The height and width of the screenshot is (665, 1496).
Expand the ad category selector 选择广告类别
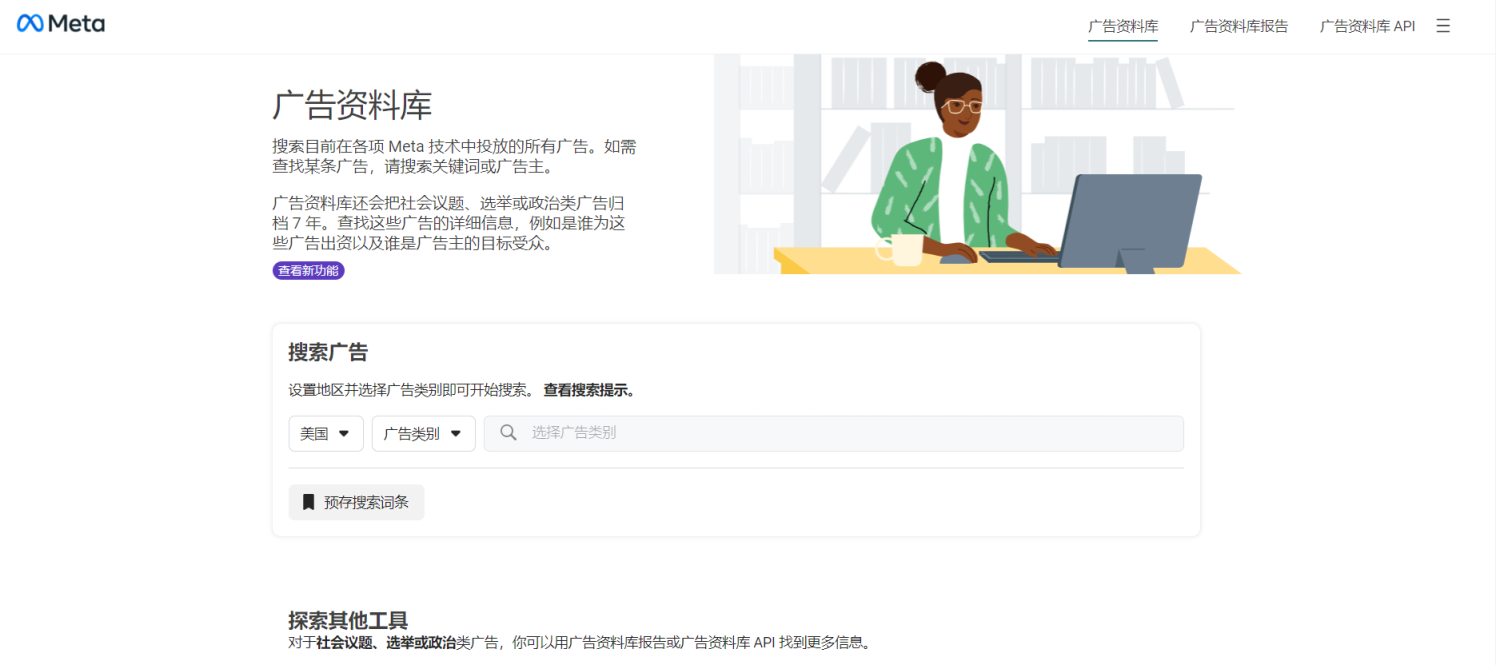[x=835, y=433]
